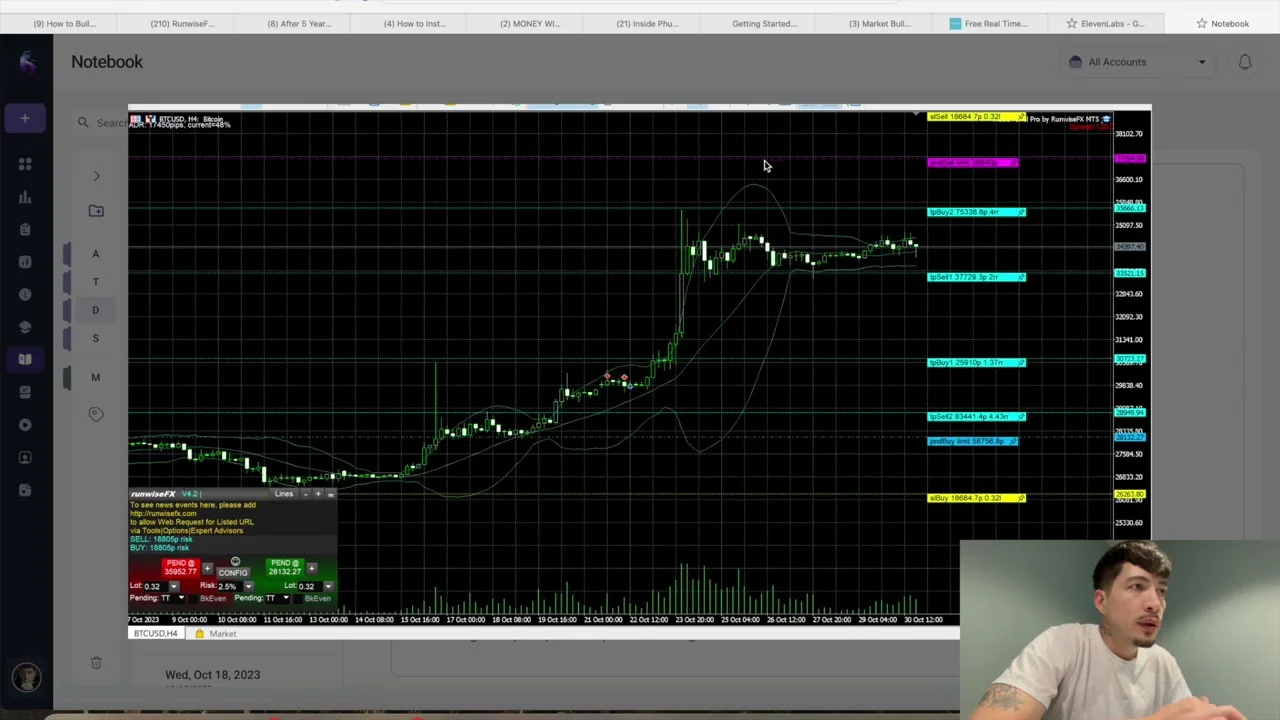Open the Notebook book icon in sidebar
Viewport: 1280px width, 720px height.
[25, 359]
